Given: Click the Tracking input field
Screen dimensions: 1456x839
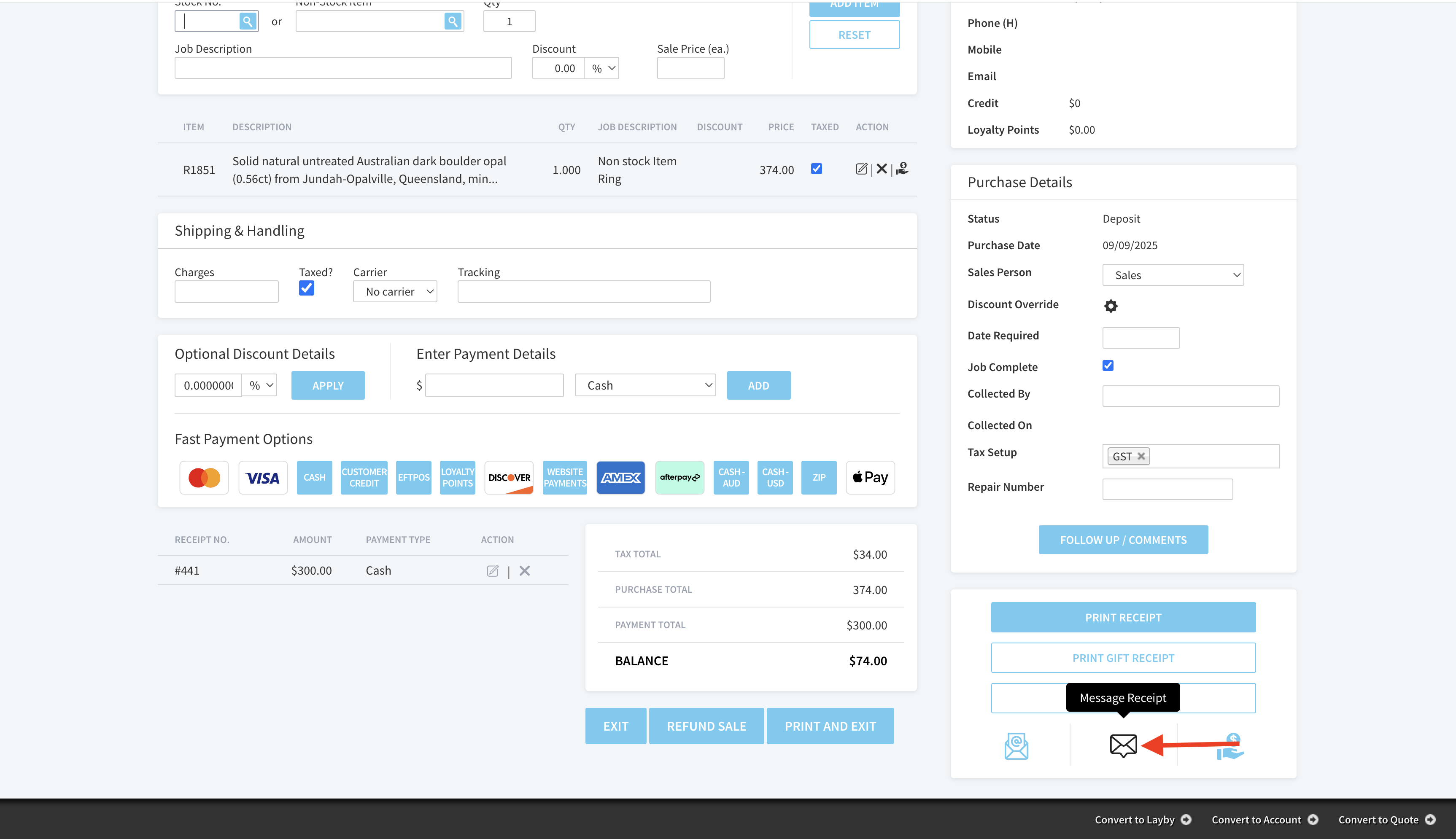Looking at the screenshot, I should (583, 292).
